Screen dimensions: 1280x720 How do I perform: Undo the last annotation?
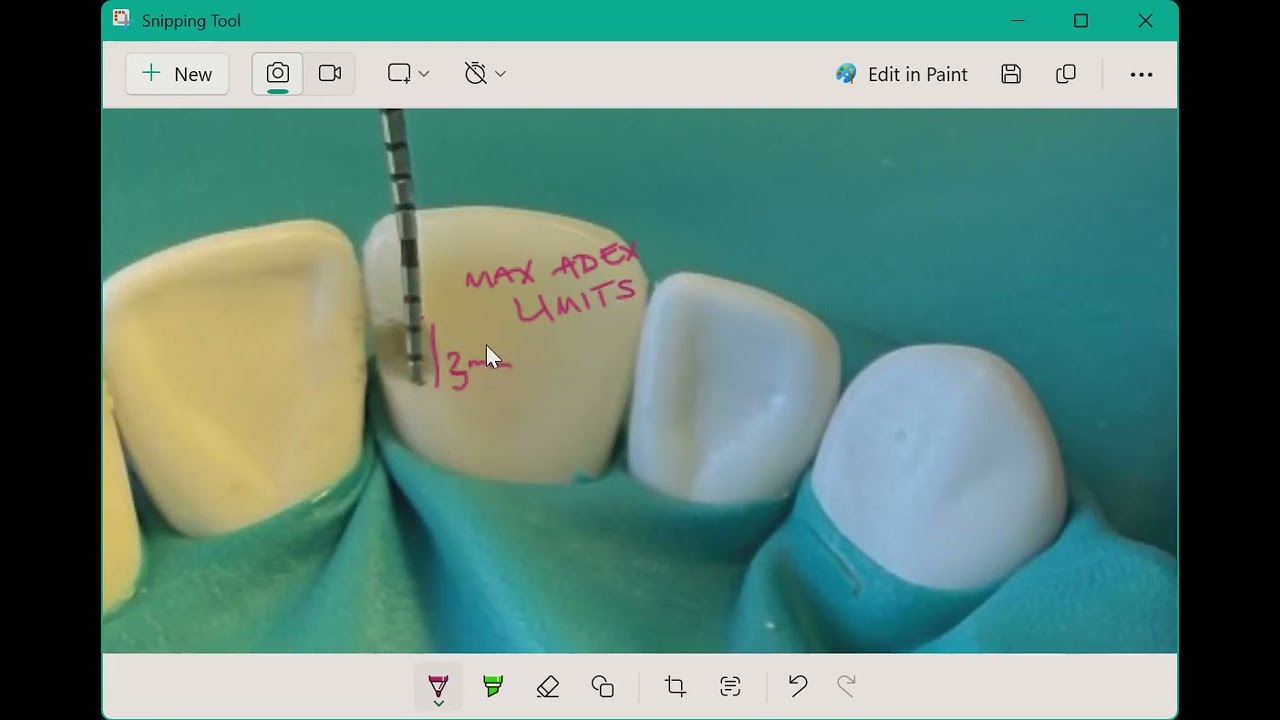click(x=797, y=686)
